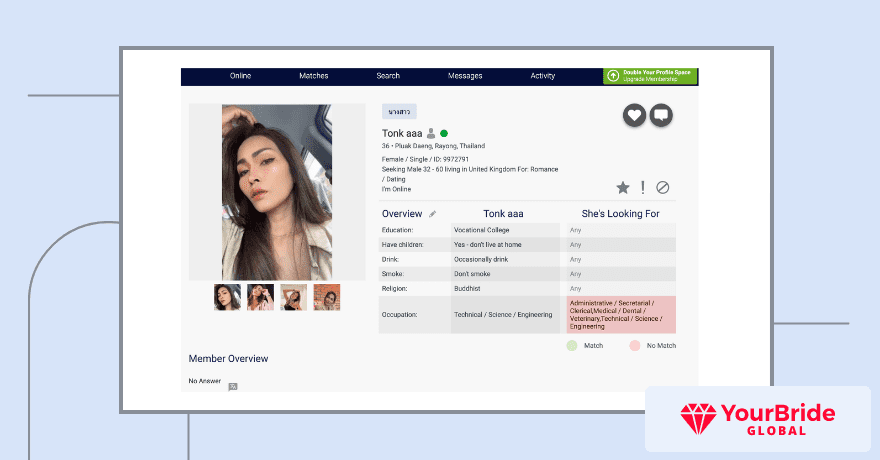
Task: Open chat with the message bubble icon
Action: tap(661, 116)
